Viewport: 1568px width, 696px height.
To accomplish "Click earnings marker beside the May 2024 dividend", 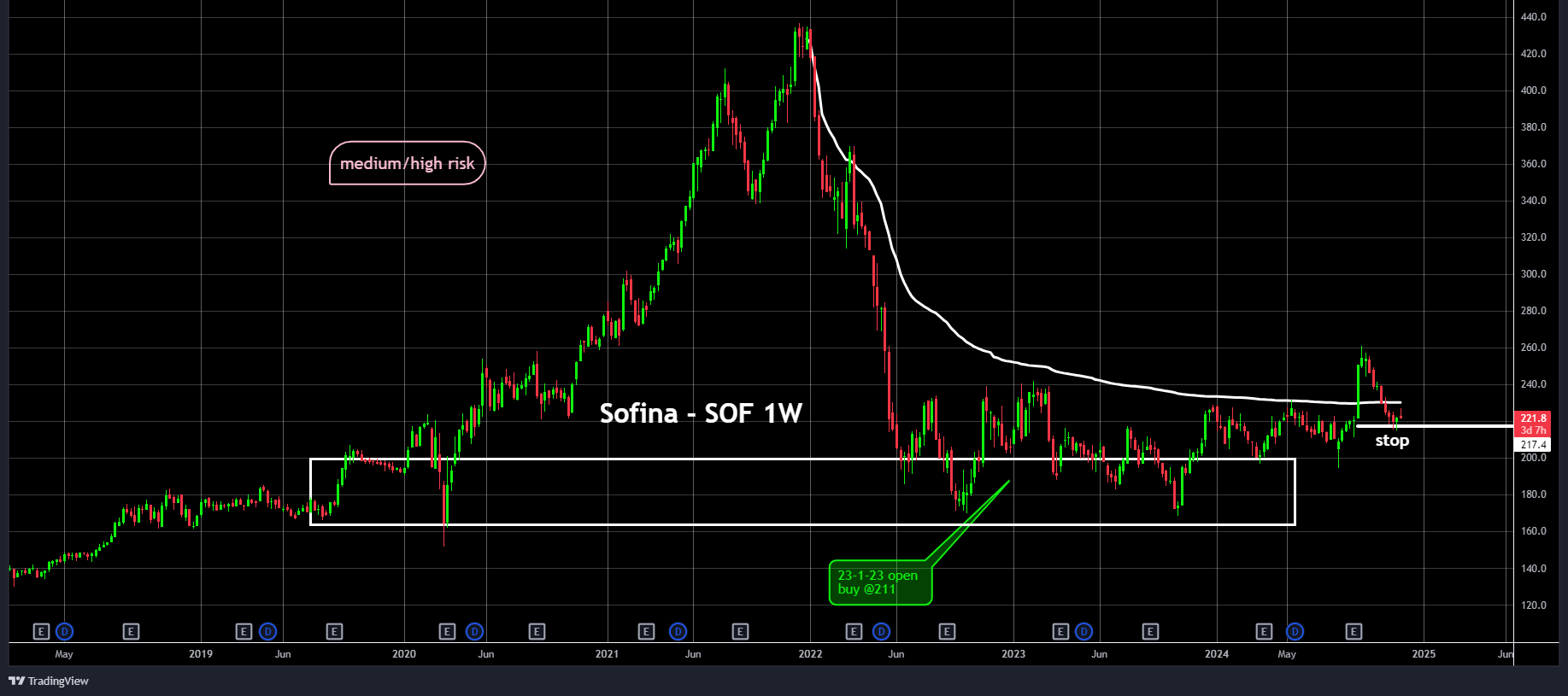I will point(1265,632).
